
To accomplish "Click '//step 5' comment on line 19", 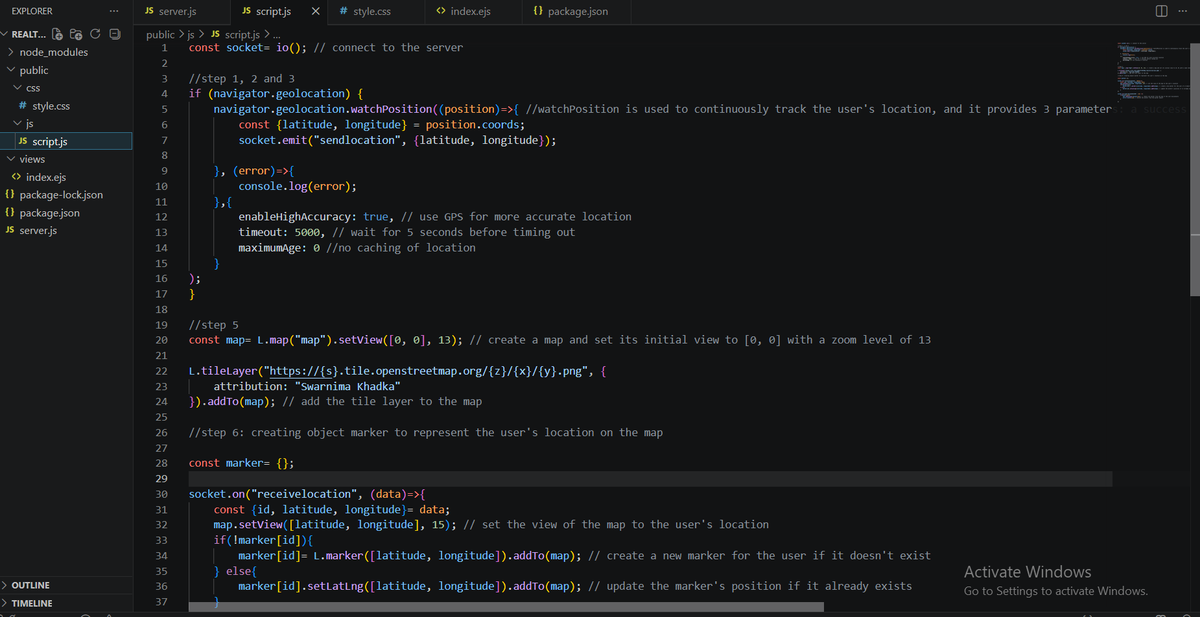I will pos(213,325).
